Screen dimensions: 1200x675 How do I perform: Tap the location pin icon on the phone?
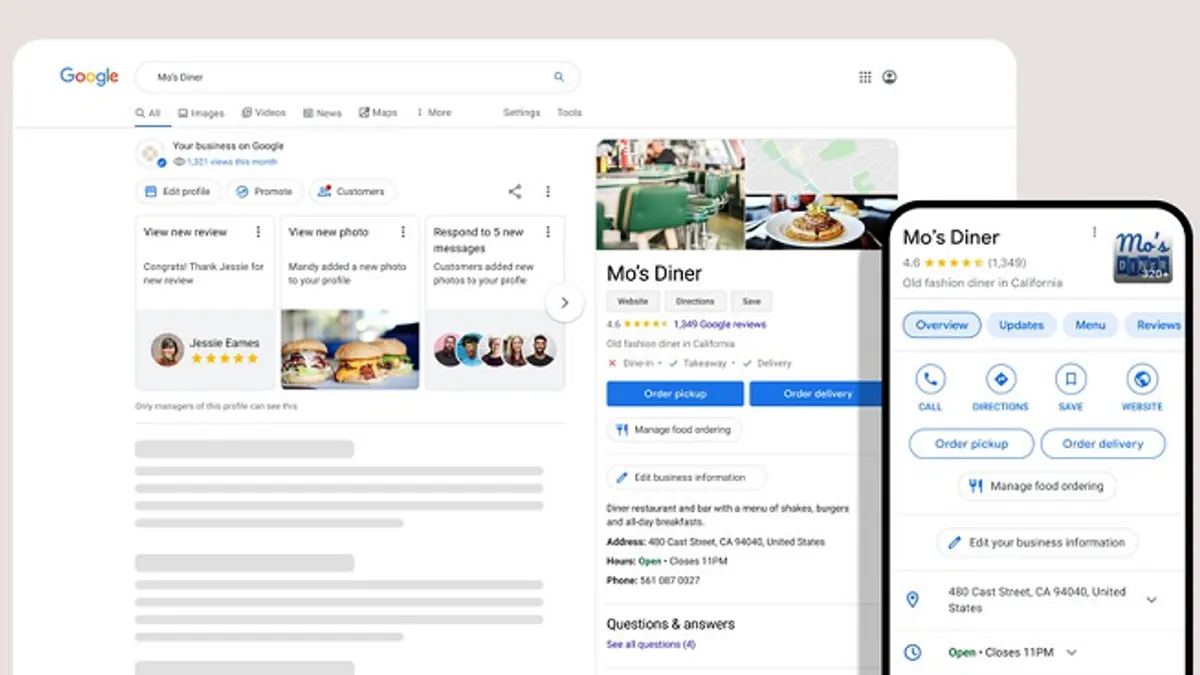click(x=912, y=599)
